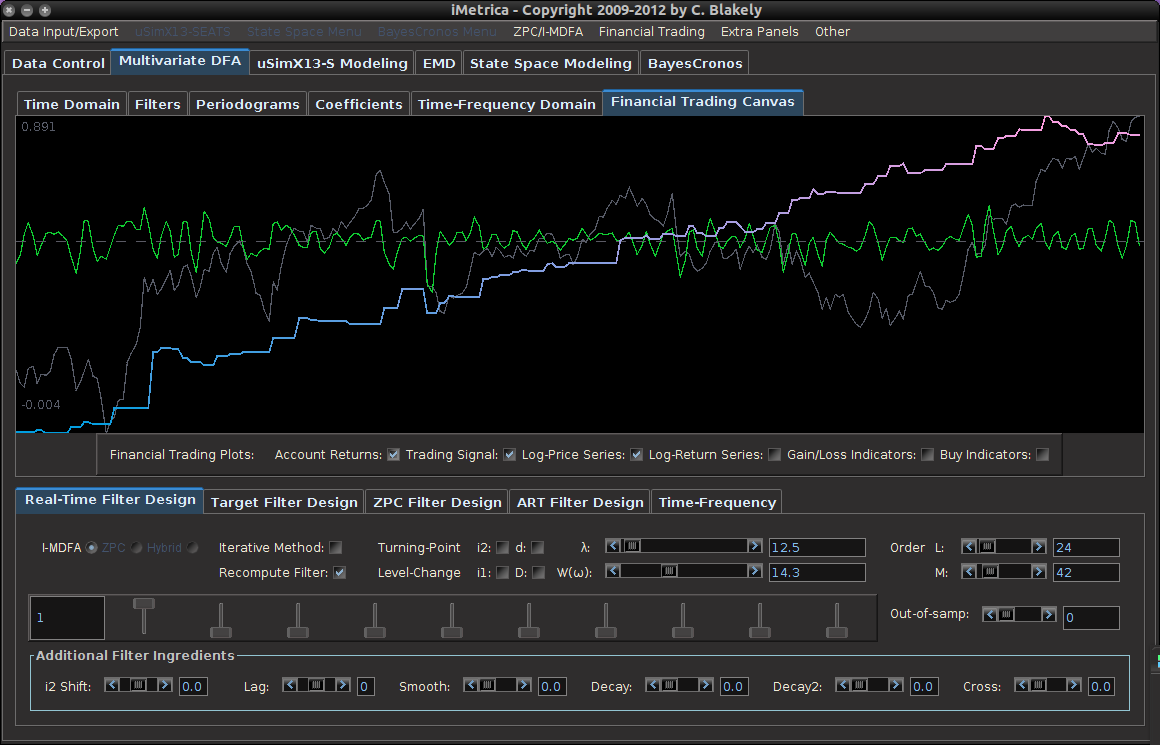Check the Buy Indicators box
Image resolution: width=1160 pixels, height=745 pixels.
1042,454
